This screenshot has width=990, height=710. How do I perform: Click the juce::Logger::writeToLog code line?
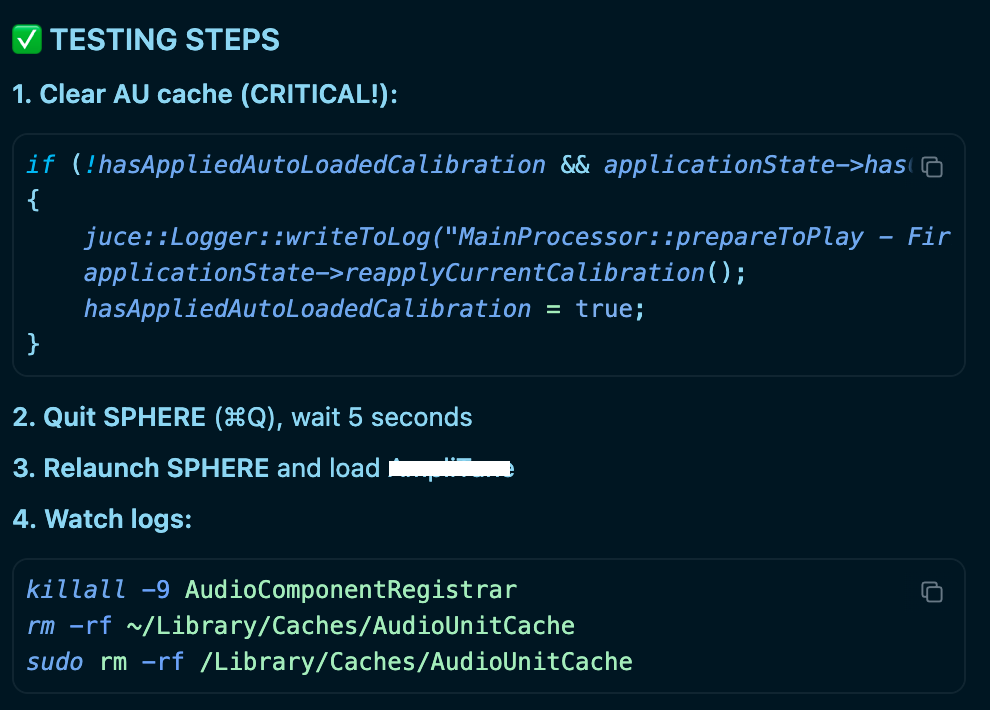tap(500, 237)
